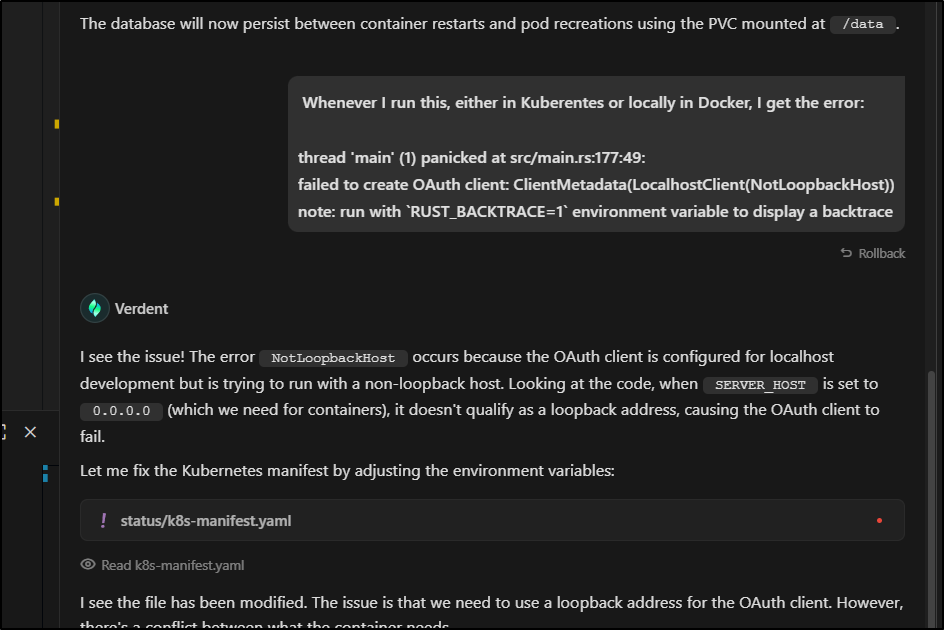
Task: Click the red dot on the manifest file card
Action: pyautogui.click(x=879, y=520)
